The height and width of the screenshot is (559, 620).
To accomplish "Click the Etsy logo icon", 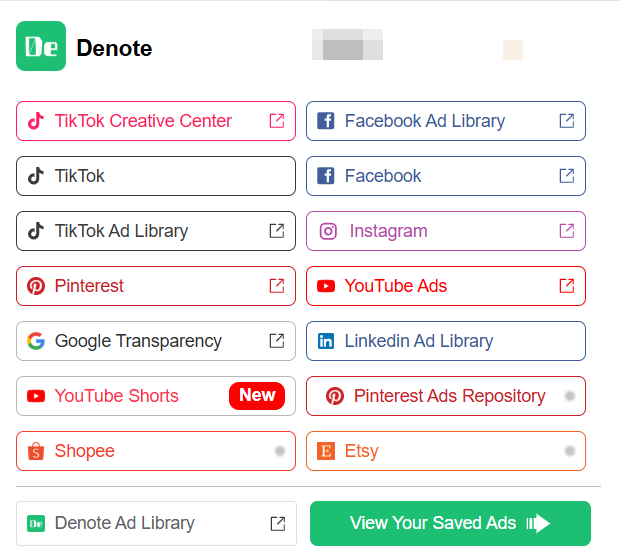I will (x=326, y=451).
